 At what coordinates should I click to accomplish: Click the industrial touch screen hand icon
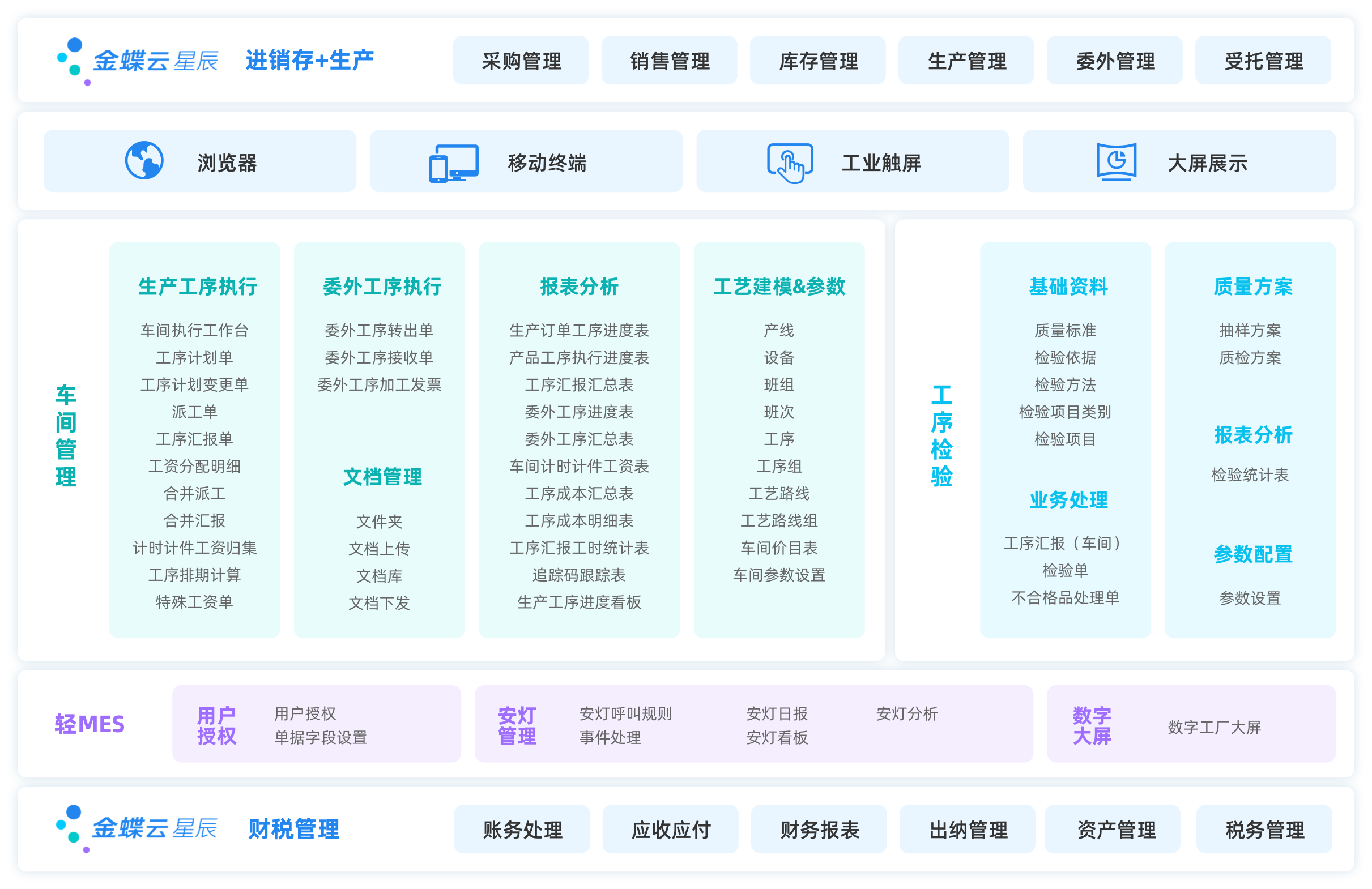coord(790,163)
